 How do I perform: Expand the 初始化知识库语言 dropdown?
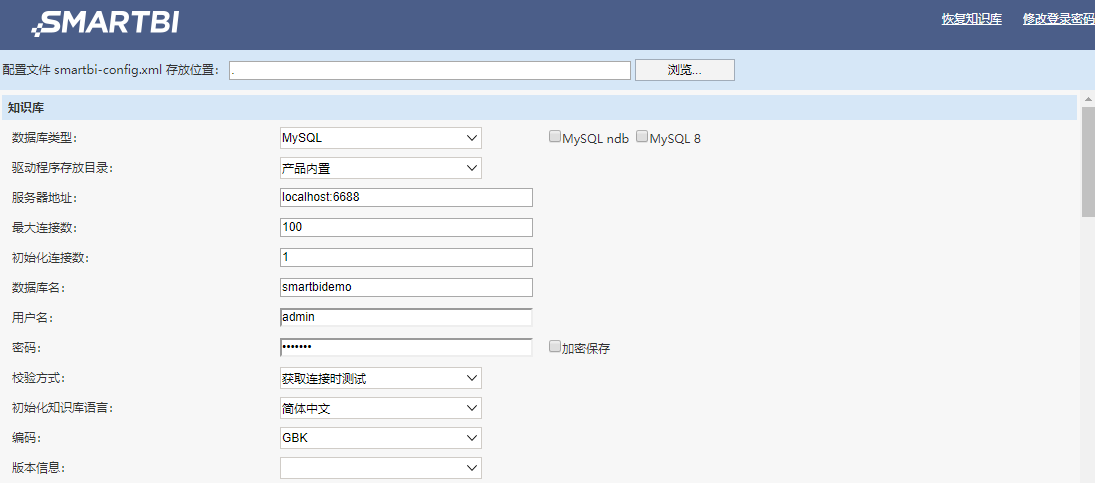381,408
